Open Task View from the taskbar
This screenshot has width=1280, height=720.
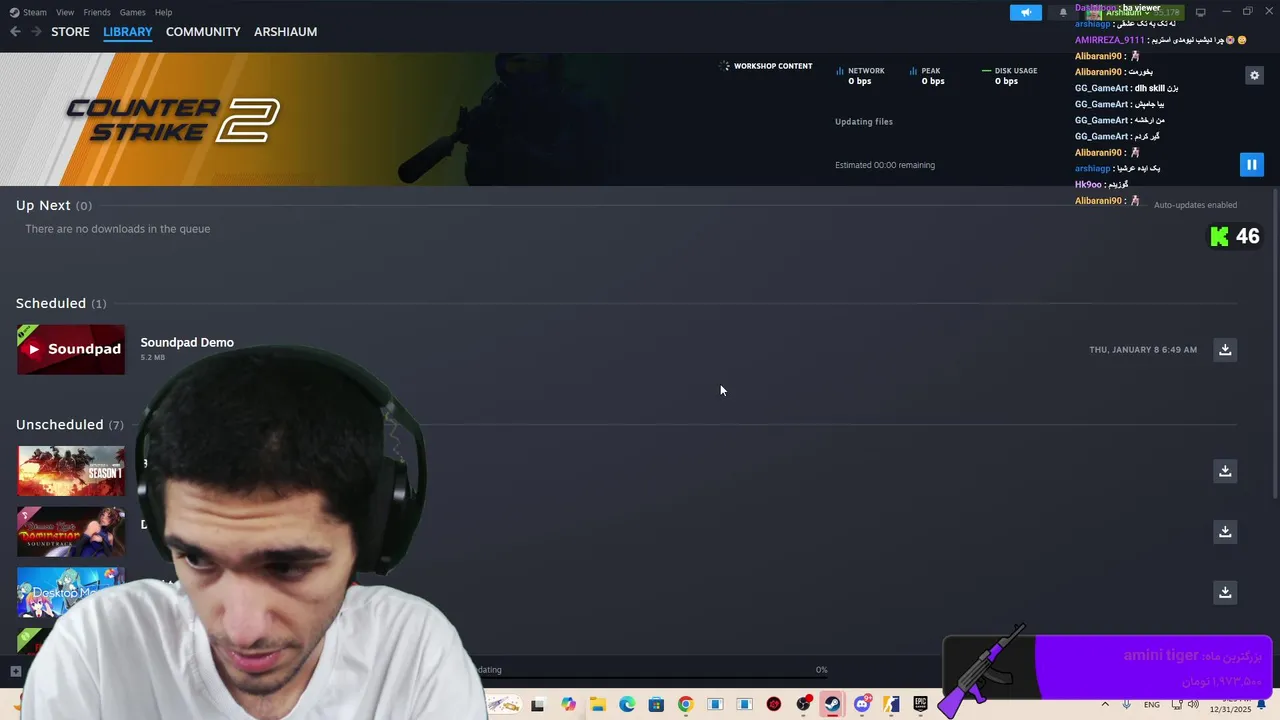tap(537, 705)
